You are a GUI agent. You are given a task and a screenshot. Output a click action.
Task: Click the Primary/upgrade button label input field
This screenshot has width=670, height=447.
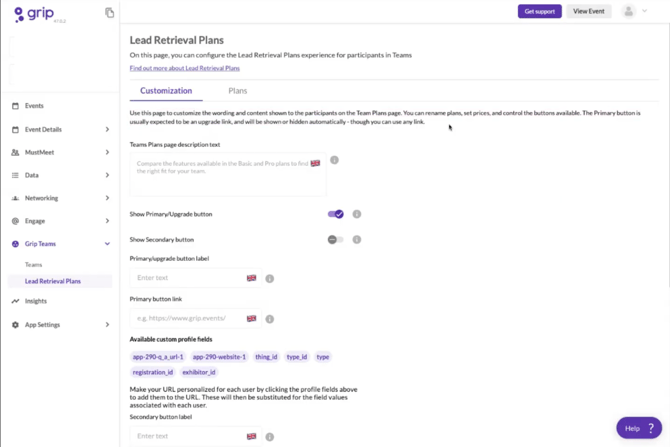pos(187,278)
